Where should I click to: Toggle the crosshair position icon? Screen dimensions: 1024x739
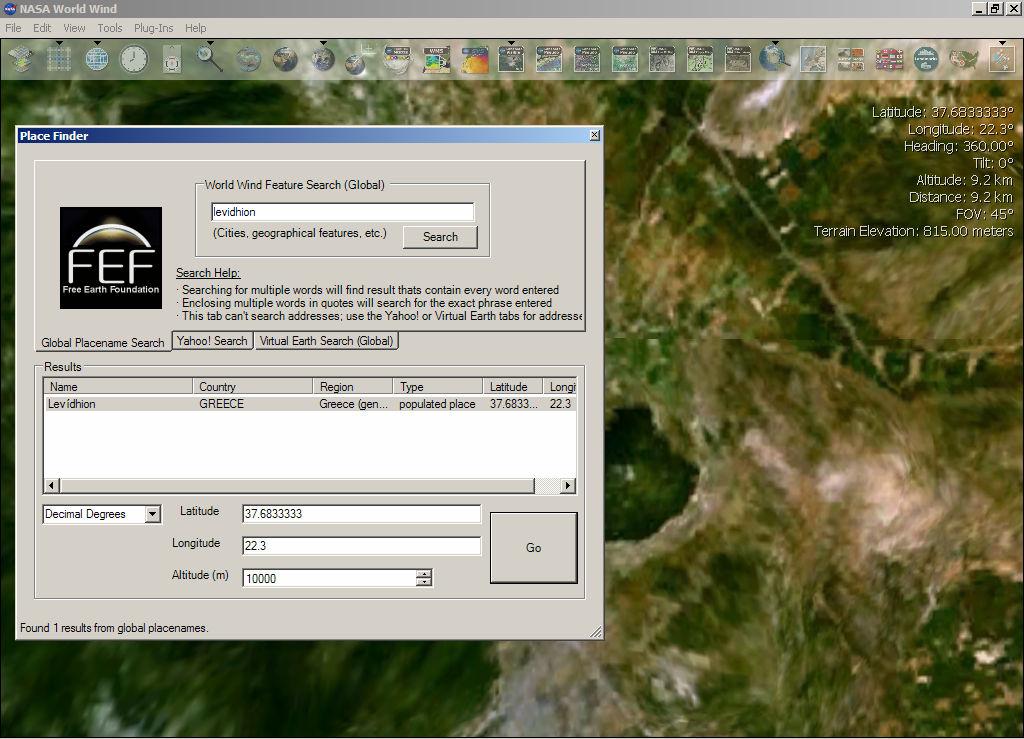tap(172, 60)
